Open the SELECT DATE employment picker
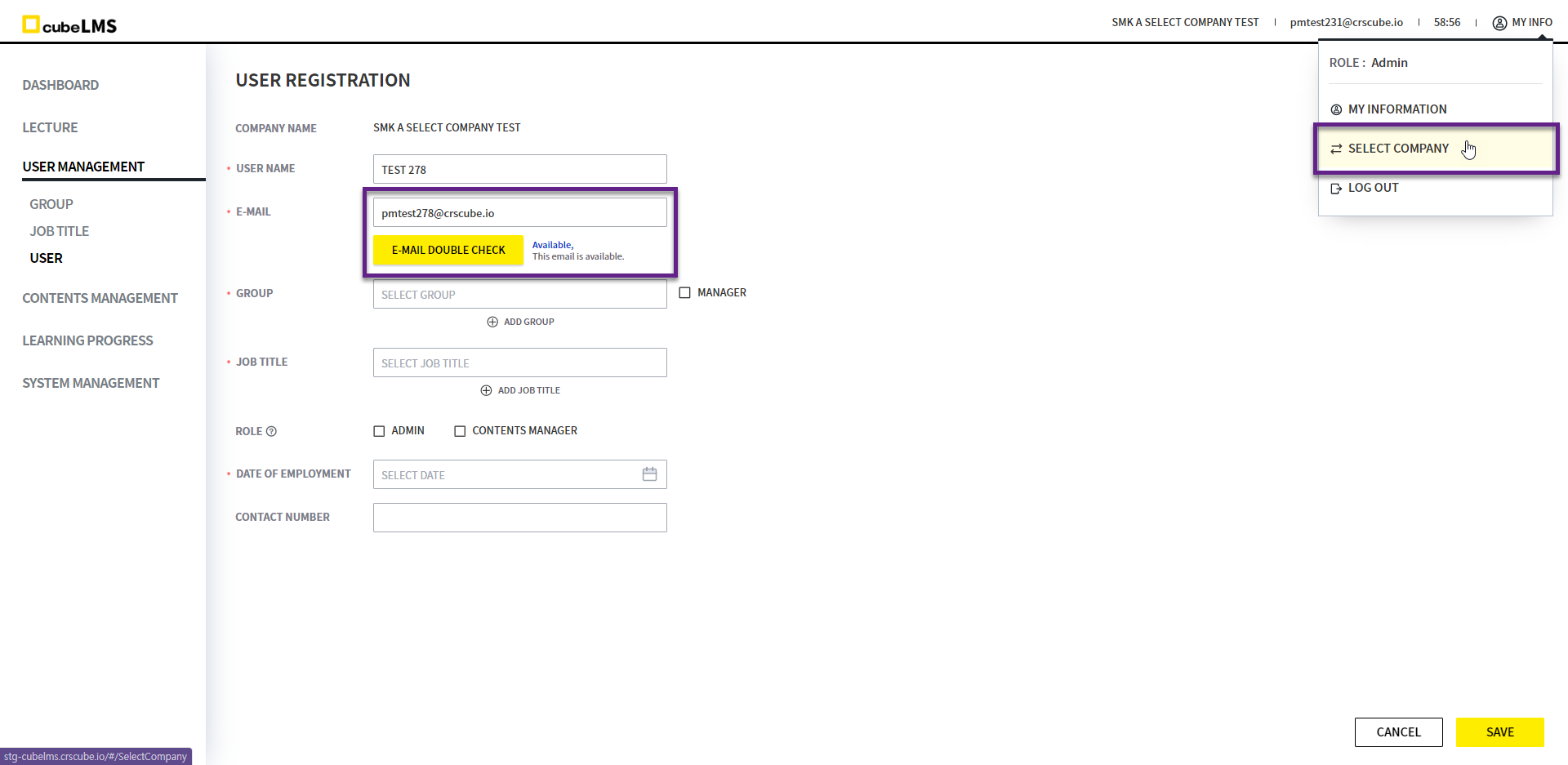The height and width of the screenshot is (765, 1568). click(506, 475)
